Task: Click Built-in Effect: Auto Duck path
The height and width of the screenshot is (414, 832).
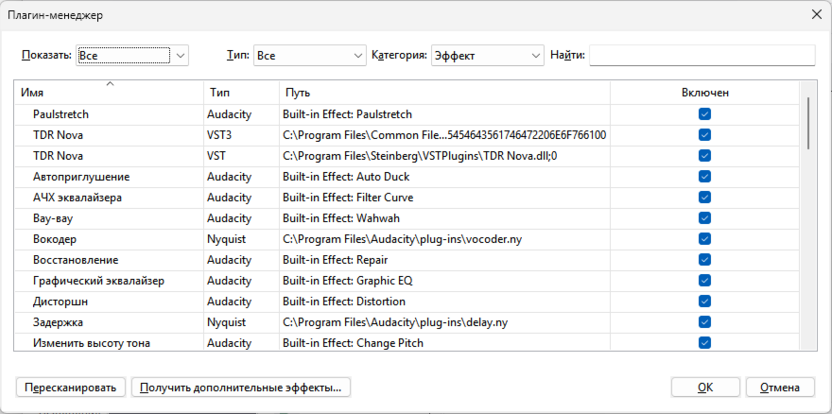Action: point(346,176)
